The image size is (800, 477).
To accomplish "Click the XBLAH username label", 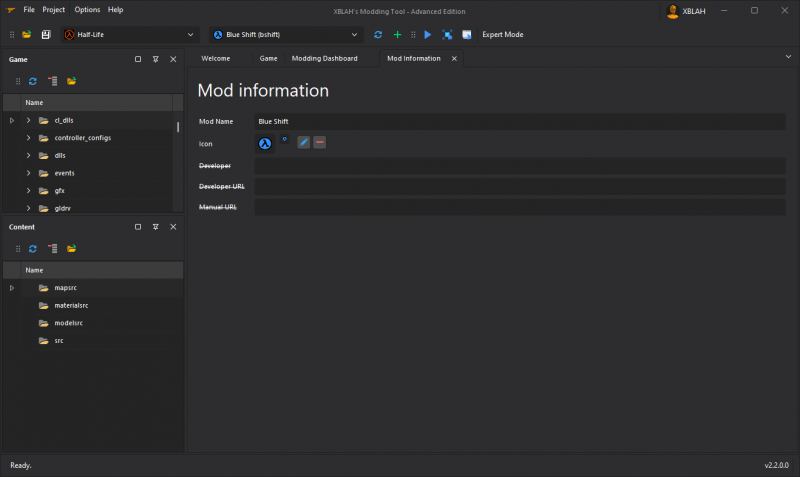I will click(x=694, y=11).
